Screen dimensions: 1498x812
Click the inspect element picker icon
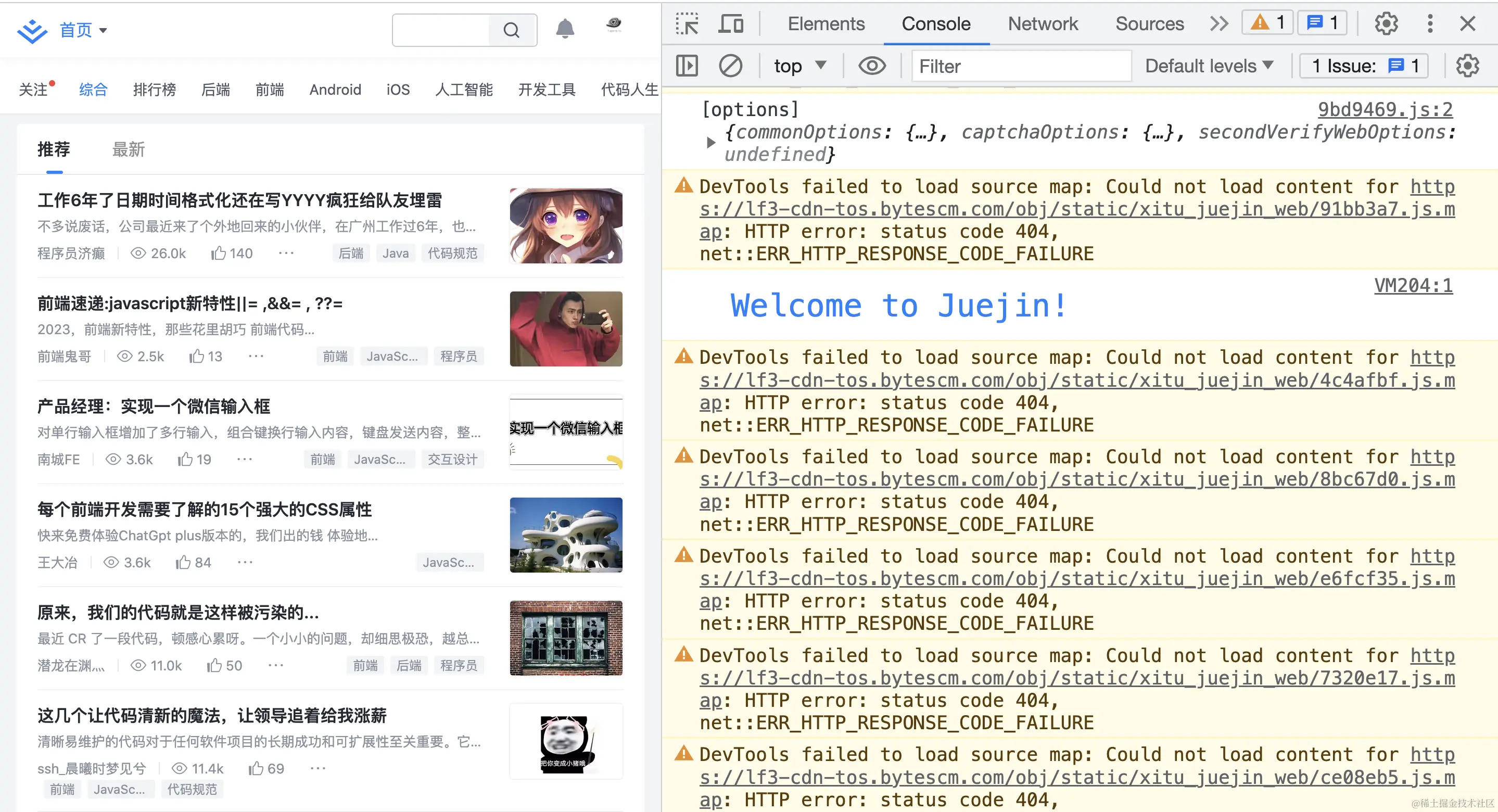point(687,24)
